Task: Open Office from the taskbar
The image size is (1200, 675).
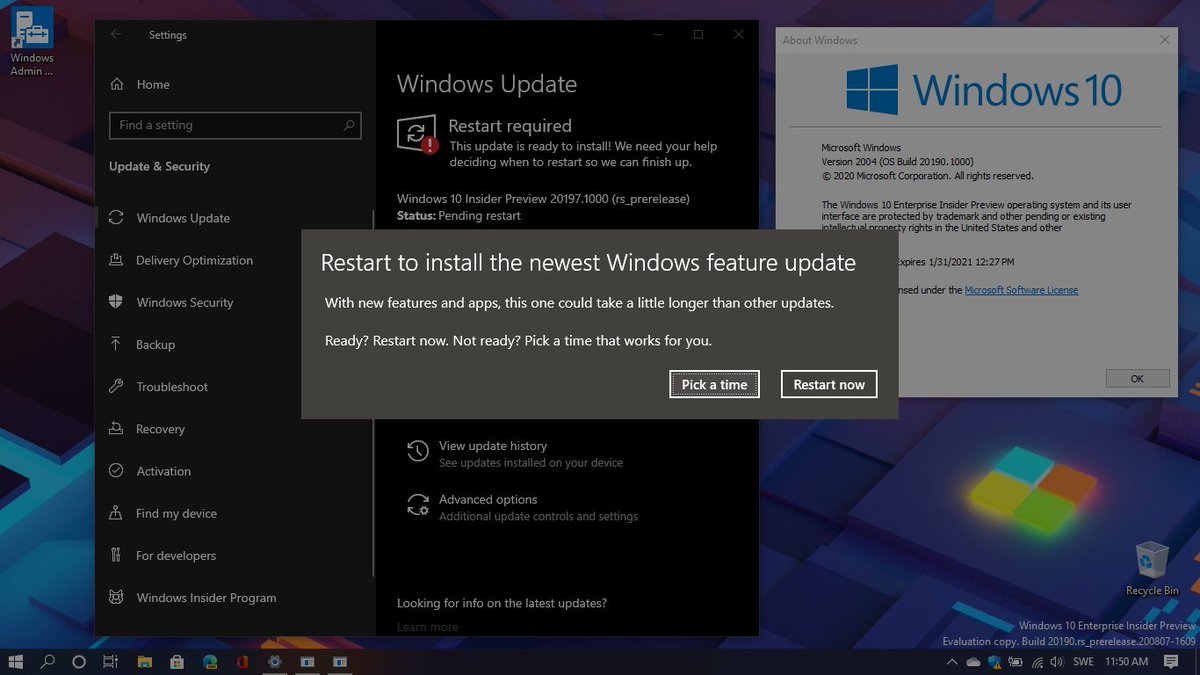Action: [x=242, y=661]
